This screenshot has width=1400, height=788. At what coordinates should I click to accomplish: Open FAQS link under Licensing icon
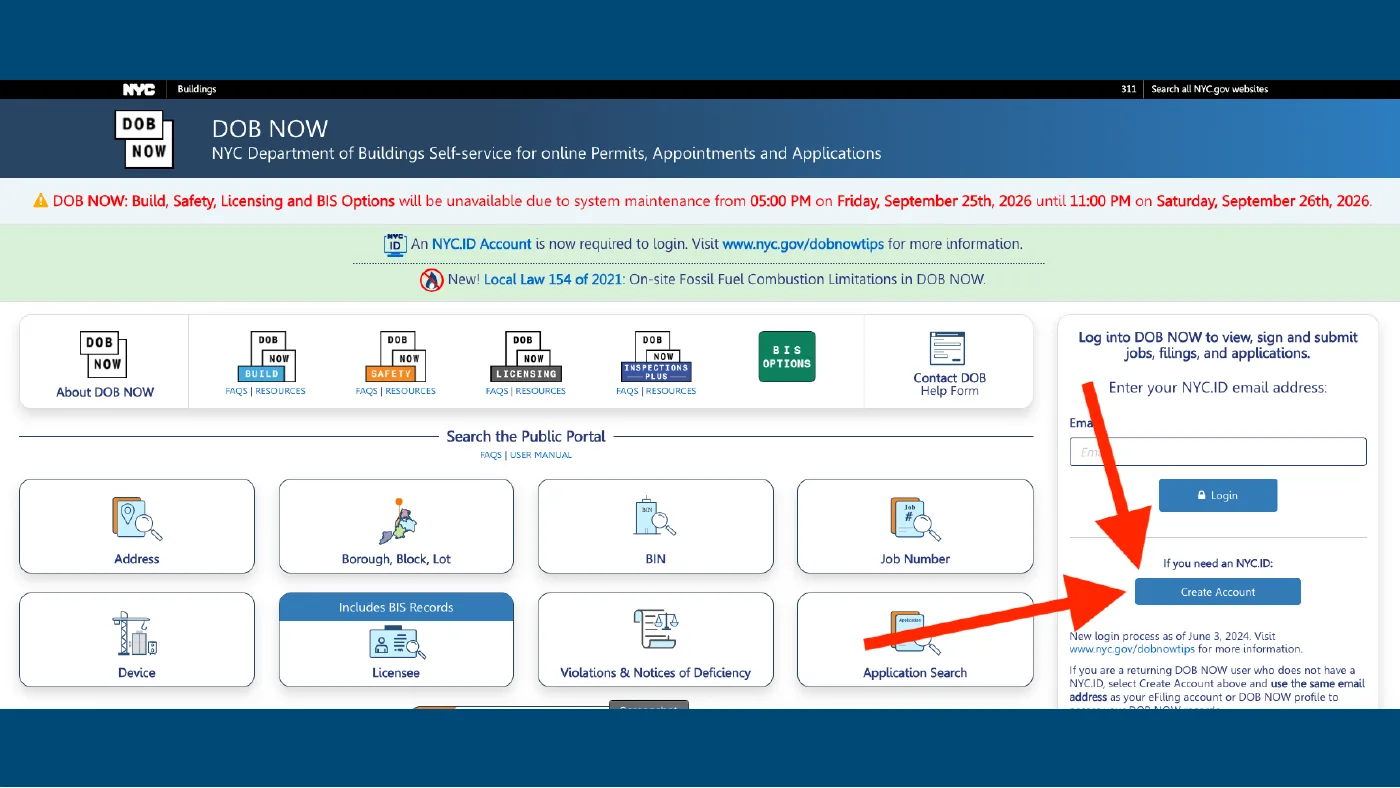tap(496, 391)
